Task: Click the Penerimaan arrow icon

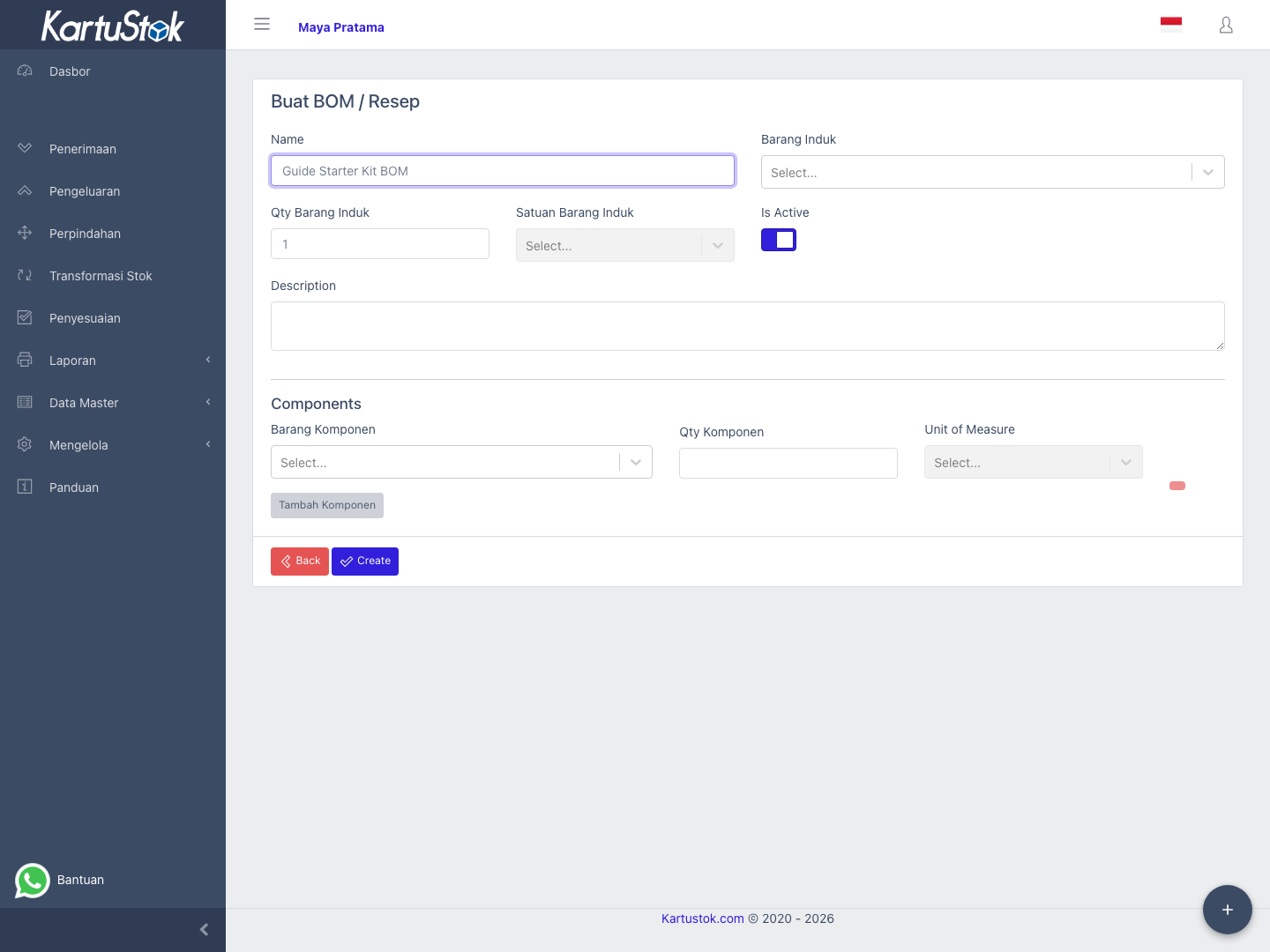Action: tap(25, 148)
